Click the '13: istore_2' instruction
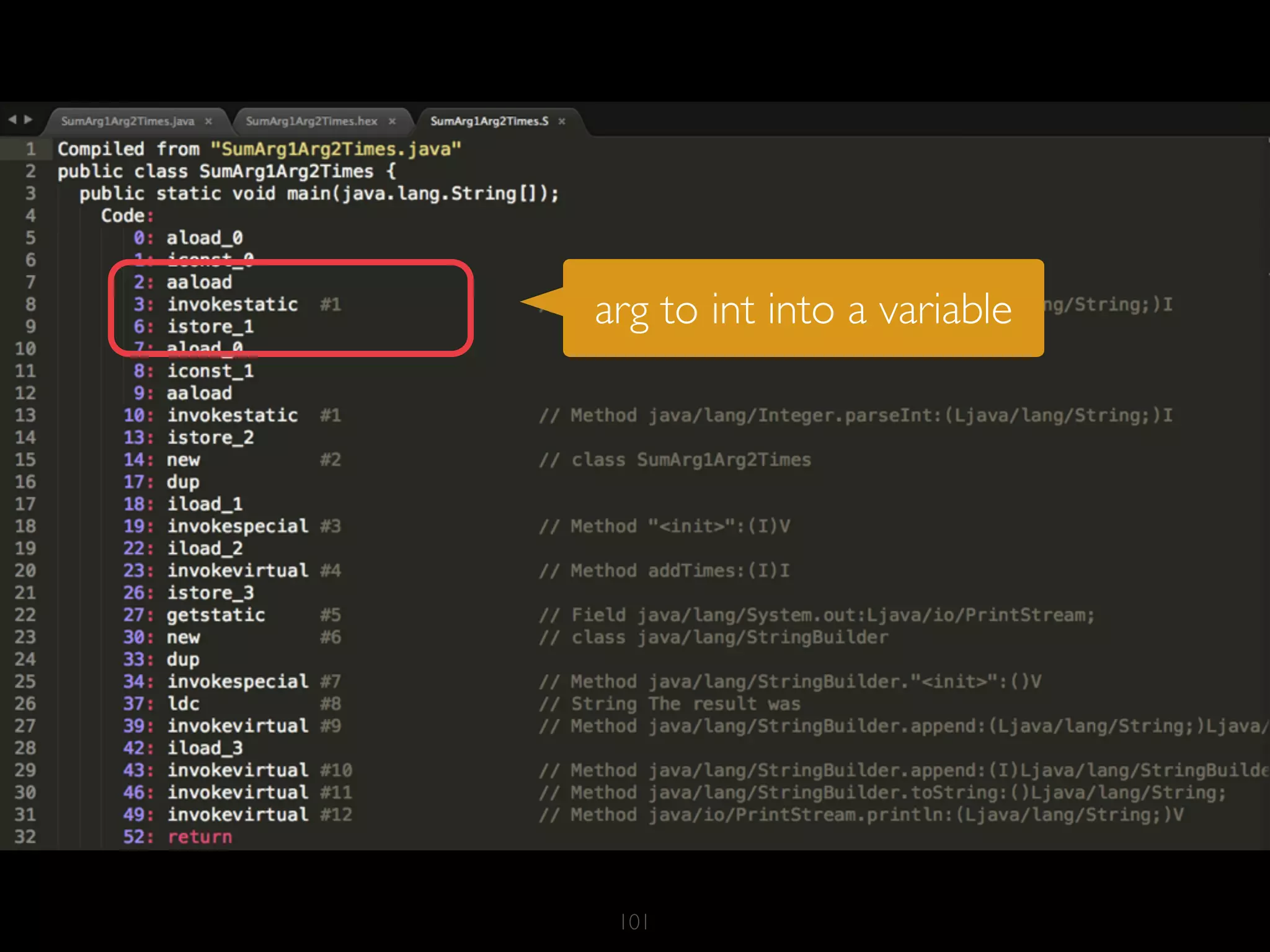1270x952 pixels. tap(189, 438)
